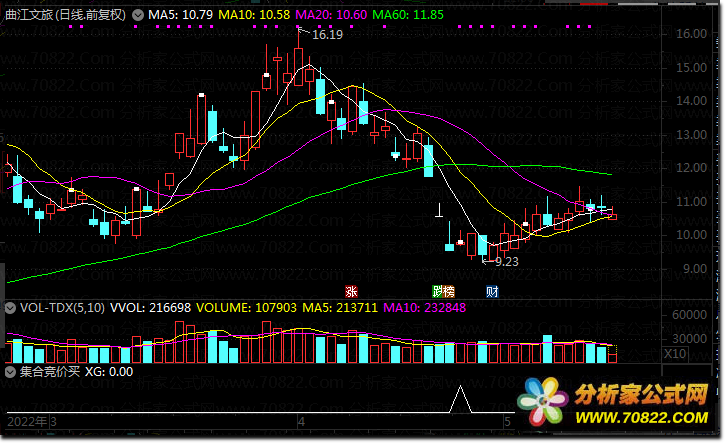Click the 16.00 price axis label

click(691, 34)
